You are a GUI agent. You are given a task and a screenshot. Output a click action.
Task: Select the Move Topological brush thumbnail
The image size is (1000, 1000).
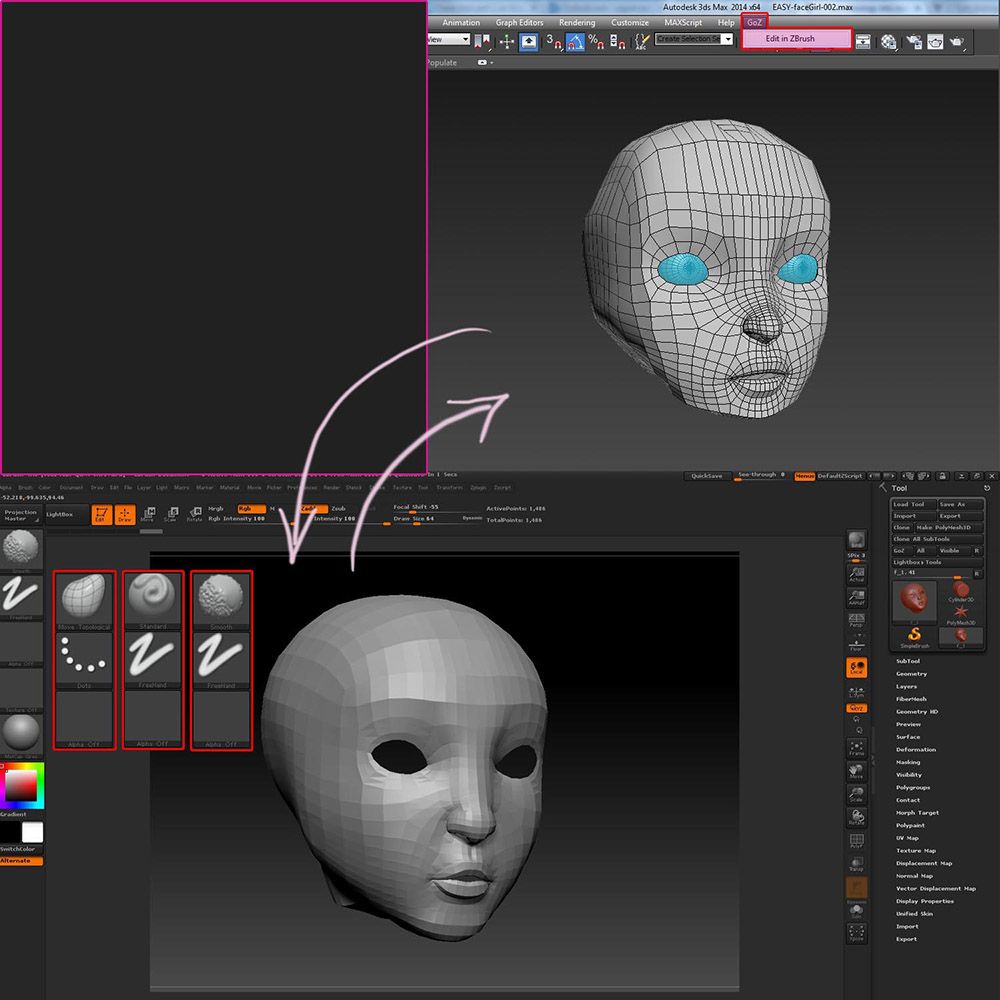85,598
